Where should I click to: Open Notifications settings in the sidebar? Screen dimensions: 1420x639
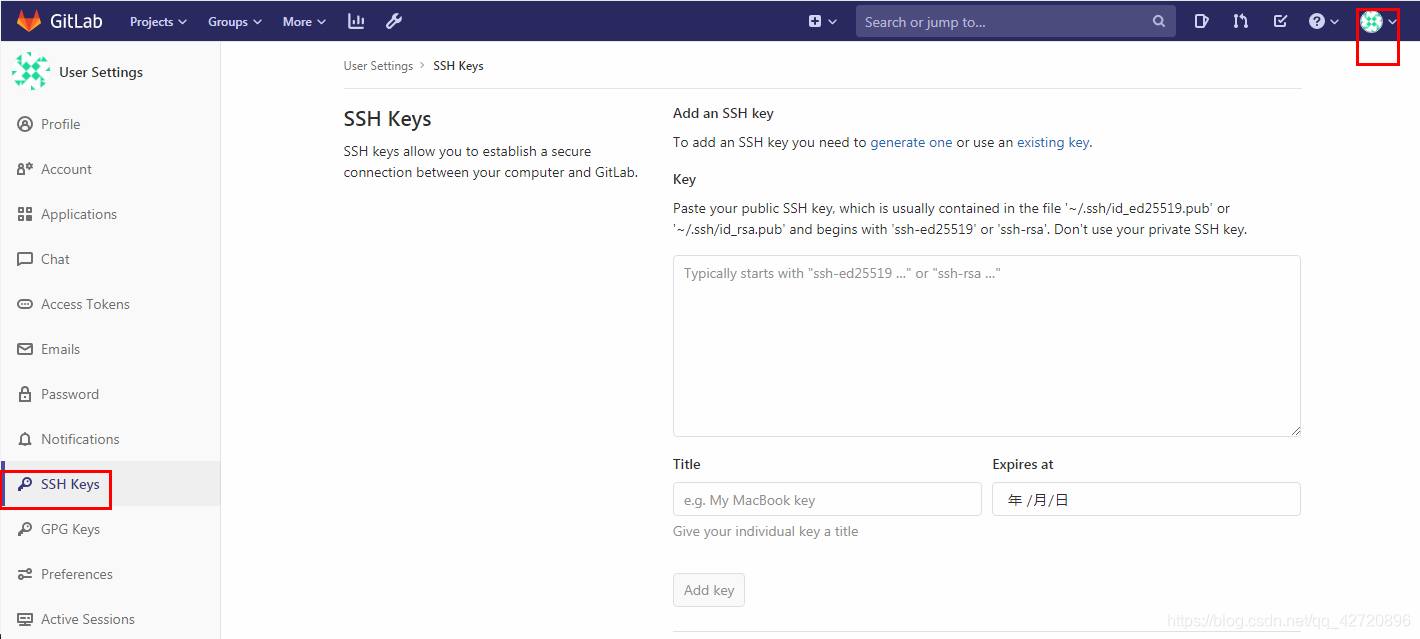pyautogui.click(x=80, y=438)
